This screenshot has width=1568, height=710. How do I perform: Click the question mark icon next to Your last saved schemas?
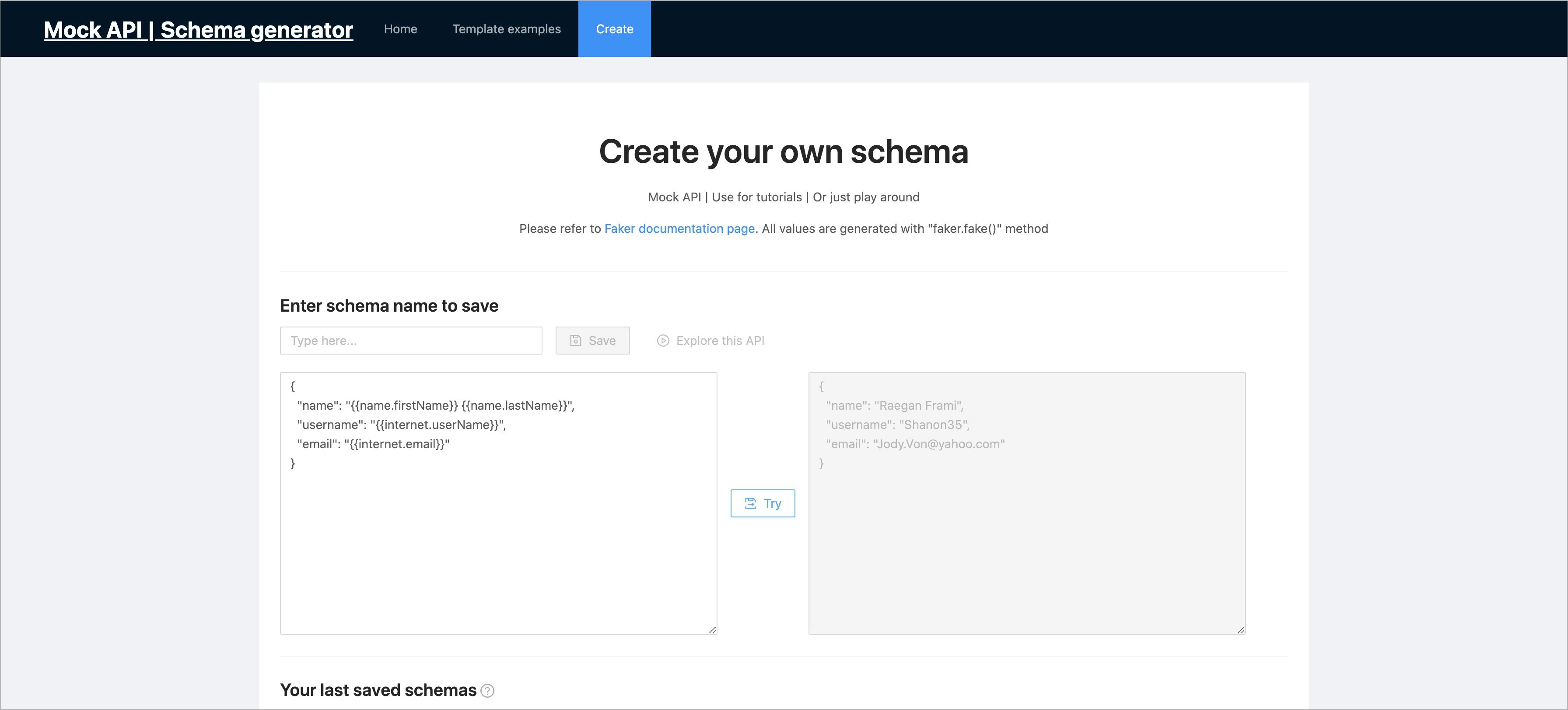point(486,691)
